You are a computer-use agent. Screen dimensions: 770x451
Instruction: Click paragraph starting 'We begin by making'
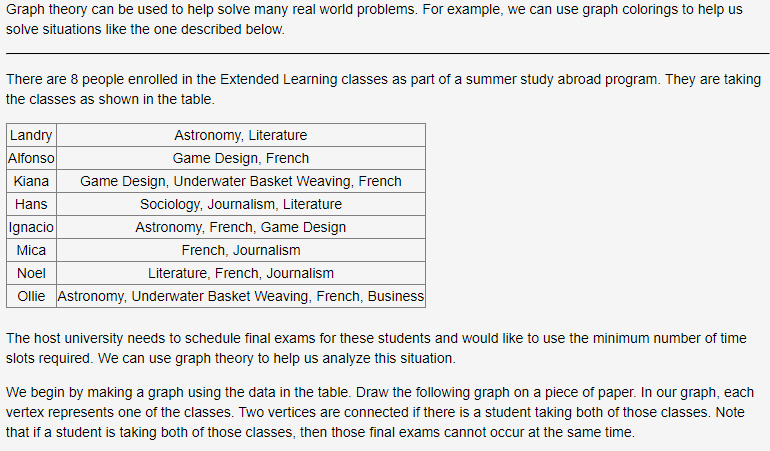coord(380,412)
